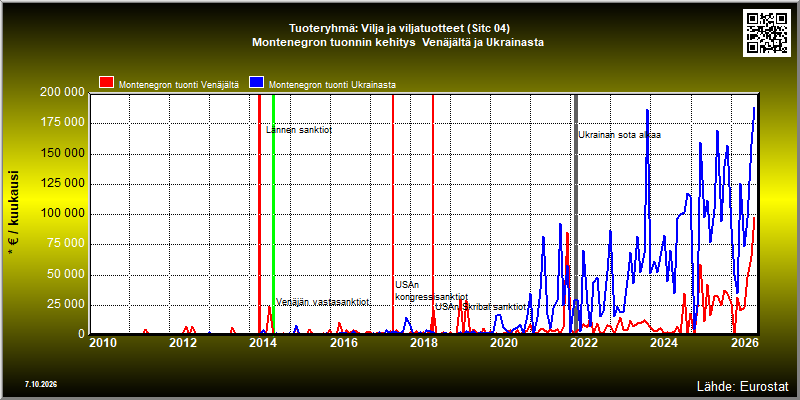Click the 'Lännen sanktiot' annotation text
Viewport: 800px width, 400px height.
point(299,130)
